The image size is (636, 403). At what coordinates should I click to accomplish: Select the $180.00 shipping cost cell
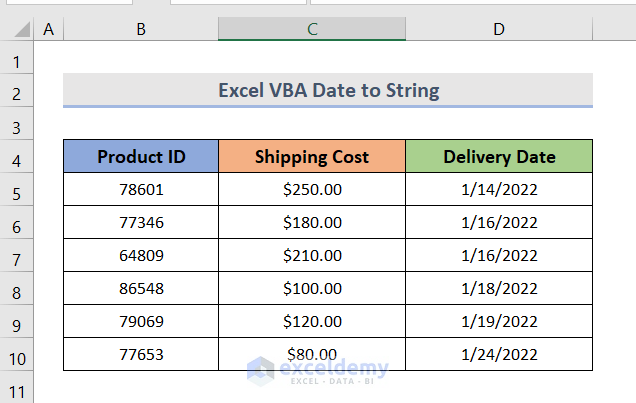(312, 222)
